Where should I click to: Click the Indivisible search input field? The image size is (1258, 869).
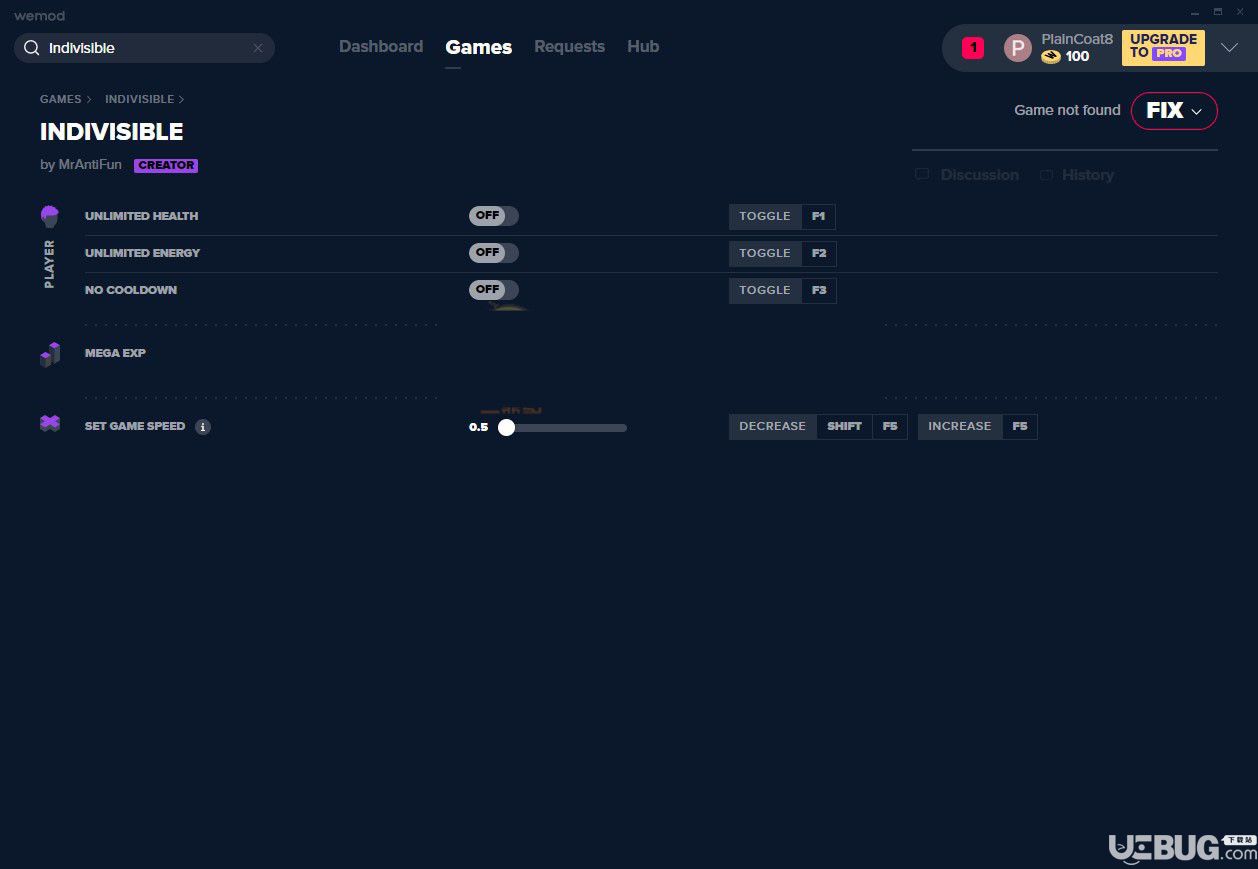(x=144, y=48)
